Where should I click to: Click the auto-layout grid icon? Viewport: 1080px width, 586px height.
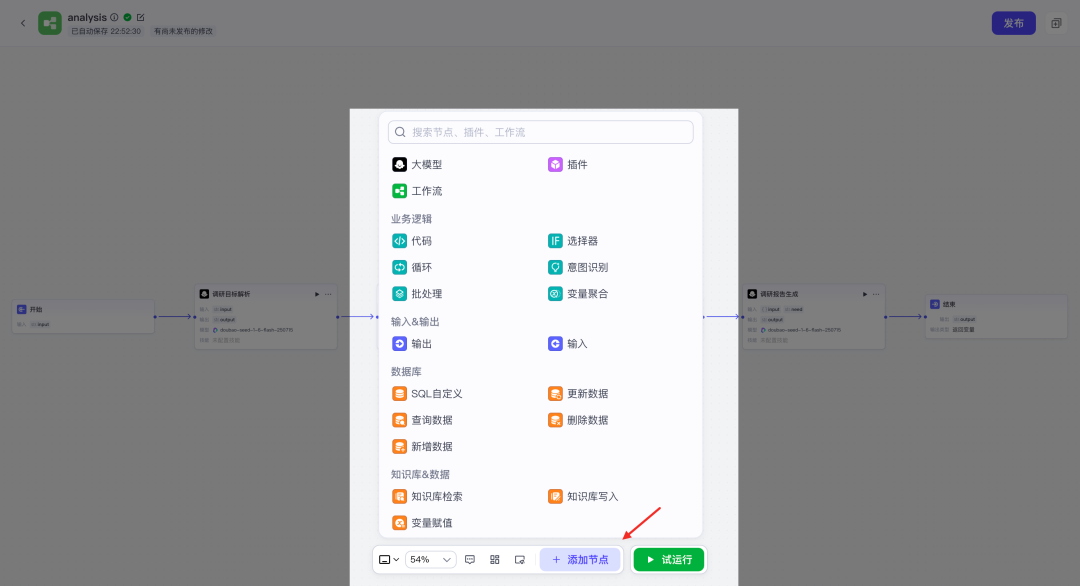coord(495,560)
